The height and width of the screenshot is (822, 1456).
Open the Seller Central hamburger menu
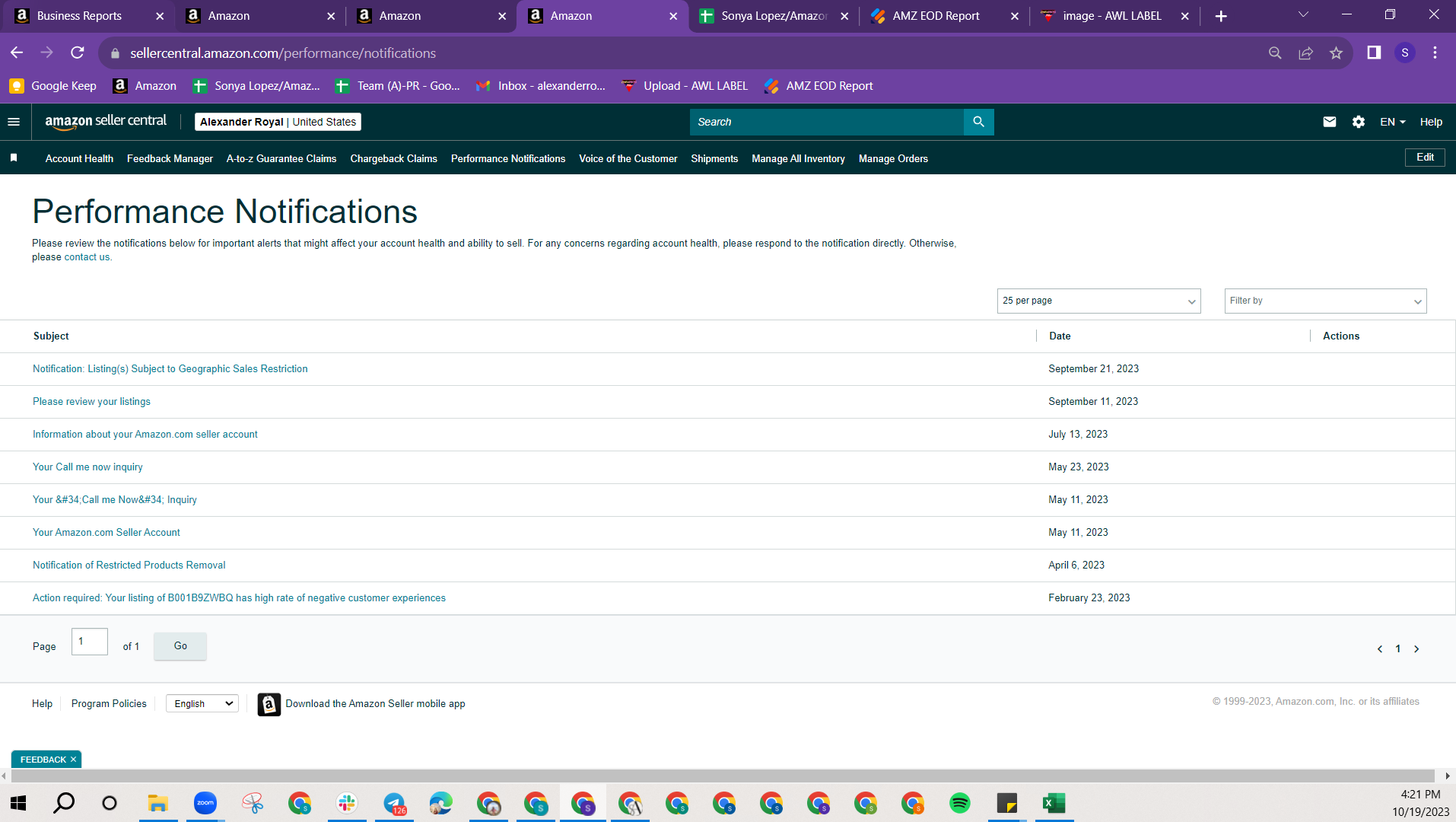coord(14,122)
